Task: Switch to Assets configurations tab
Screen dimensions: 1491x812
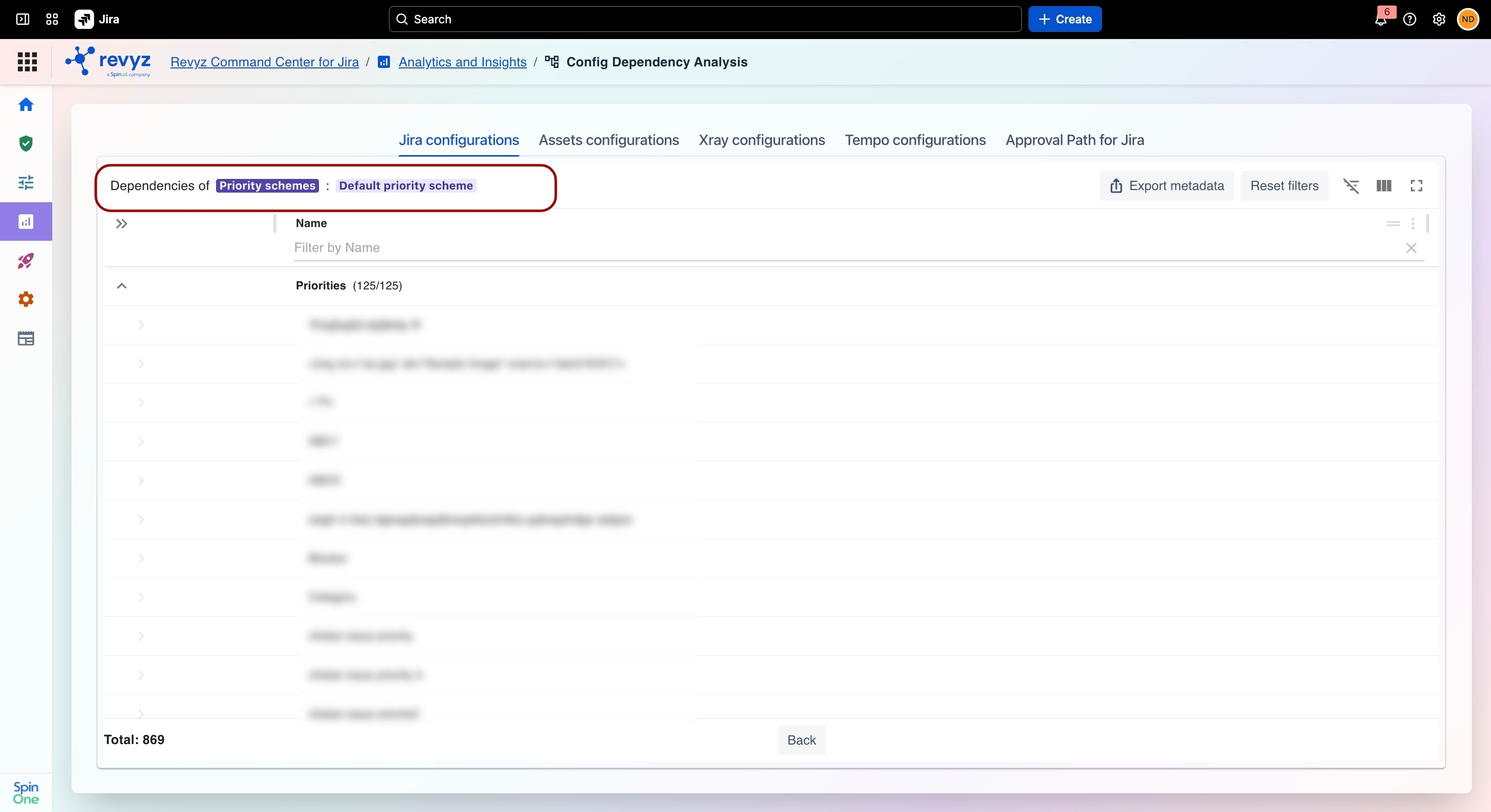Action: pos(609,140)
